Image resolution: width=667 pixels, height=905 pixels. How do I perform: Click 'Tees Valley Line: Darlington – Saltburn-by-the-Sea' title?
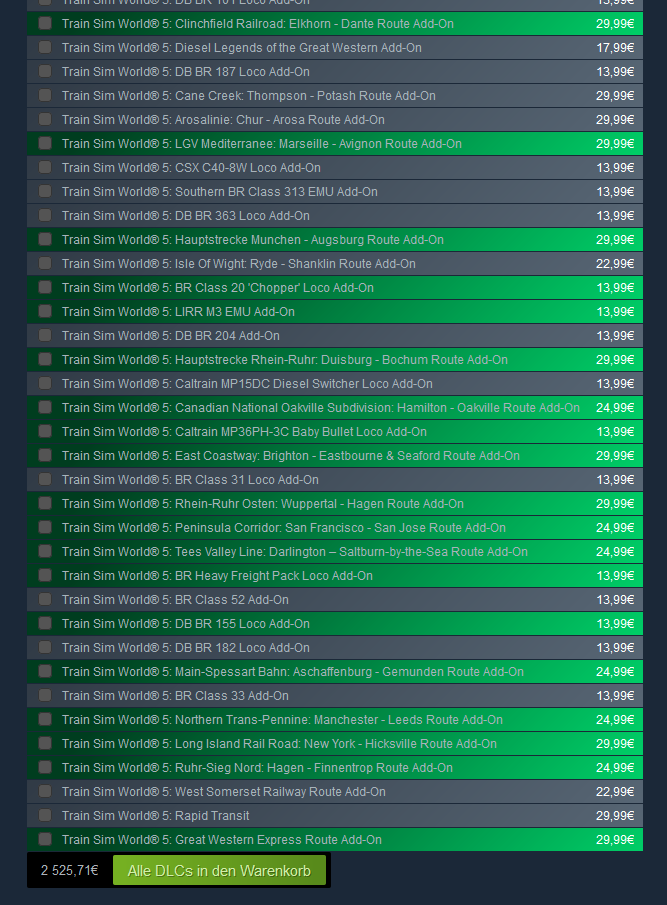coord(294,552)
